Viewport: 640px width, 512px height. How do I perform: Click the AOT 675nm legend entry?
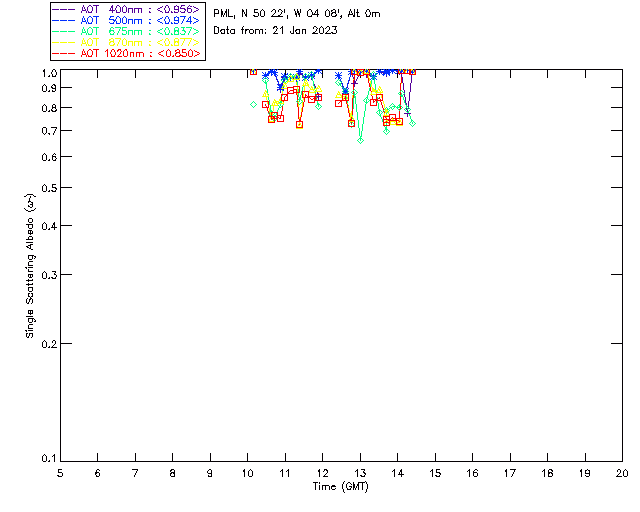tap(126, 31)
